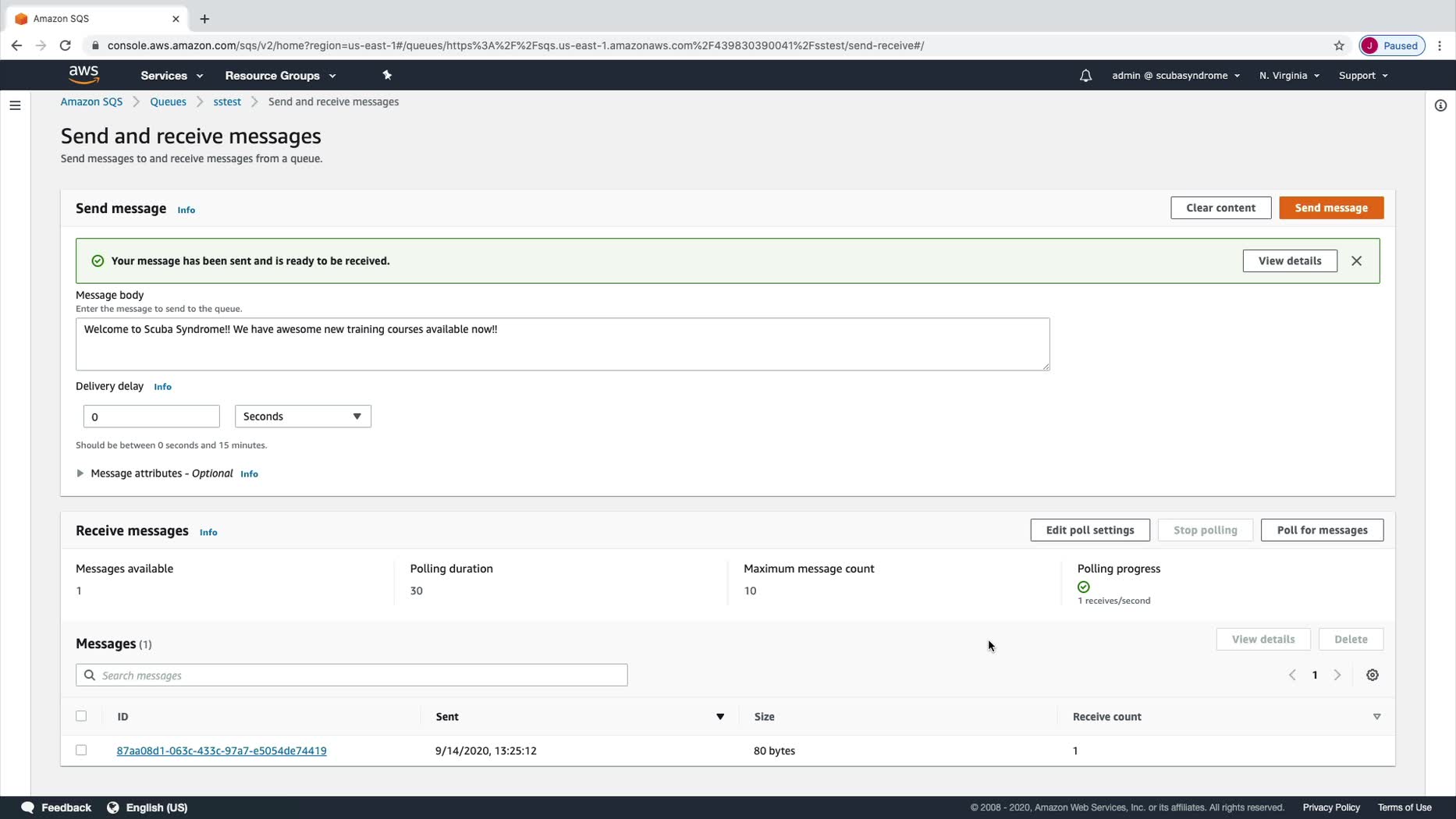Go to sstest queue breadcrumb
Screen dimensions: 1456x819
[x=227, y=101]
